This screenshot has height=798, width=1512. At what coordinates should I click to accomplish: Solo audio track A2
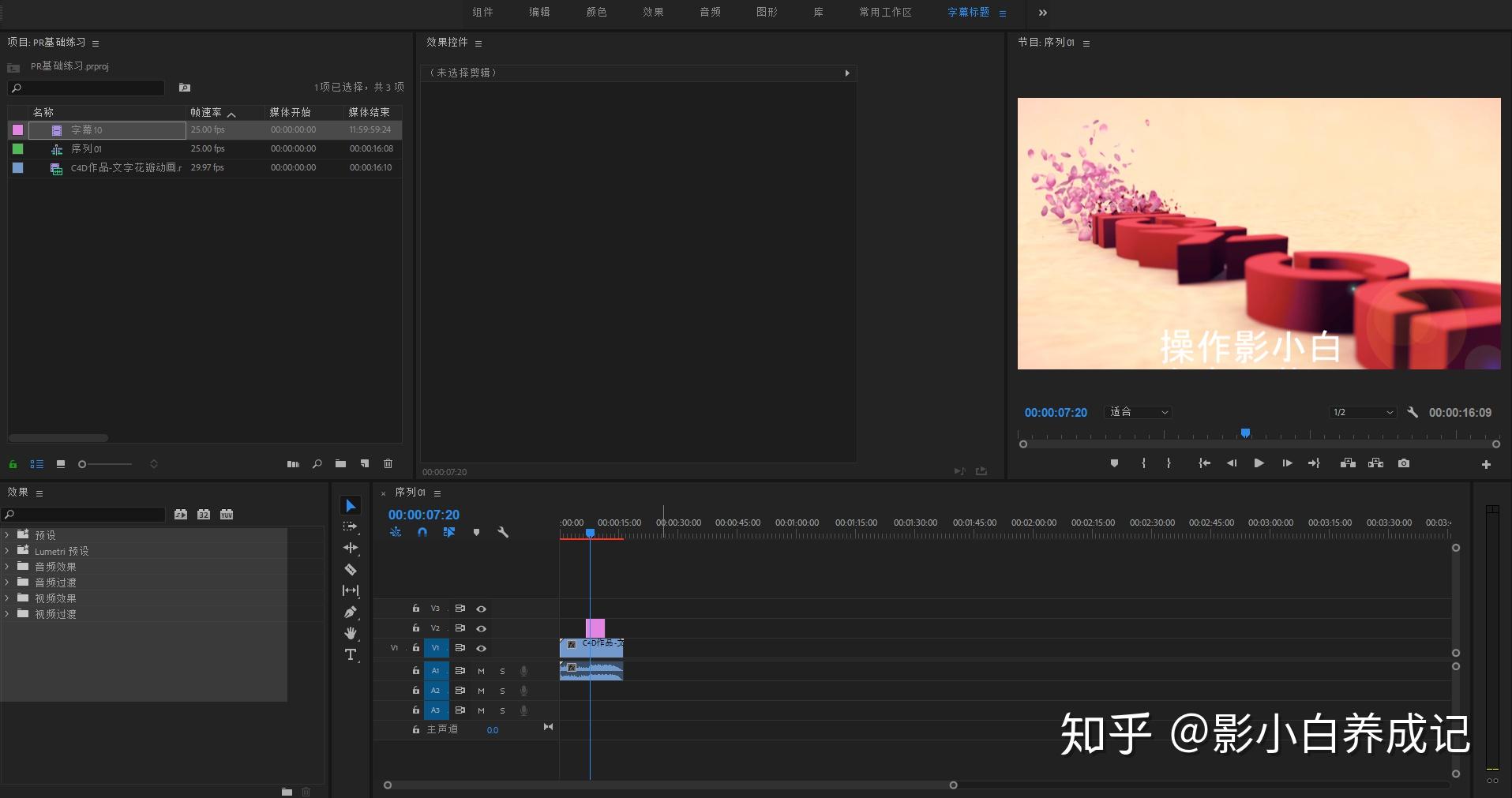pyautogui.click(x=502, y=691)
